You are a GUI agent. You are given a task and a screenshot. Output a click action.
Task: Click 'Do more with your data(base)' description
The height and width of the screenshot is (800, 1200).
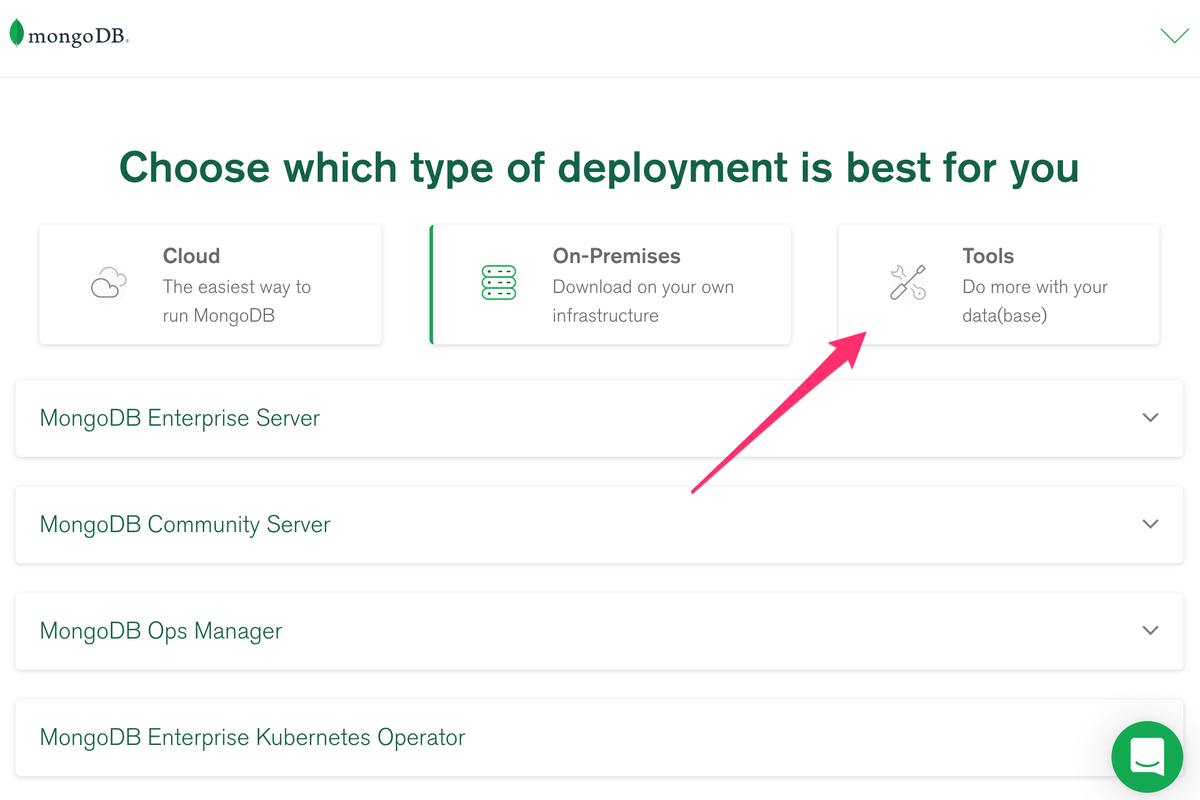point(1035,301)
